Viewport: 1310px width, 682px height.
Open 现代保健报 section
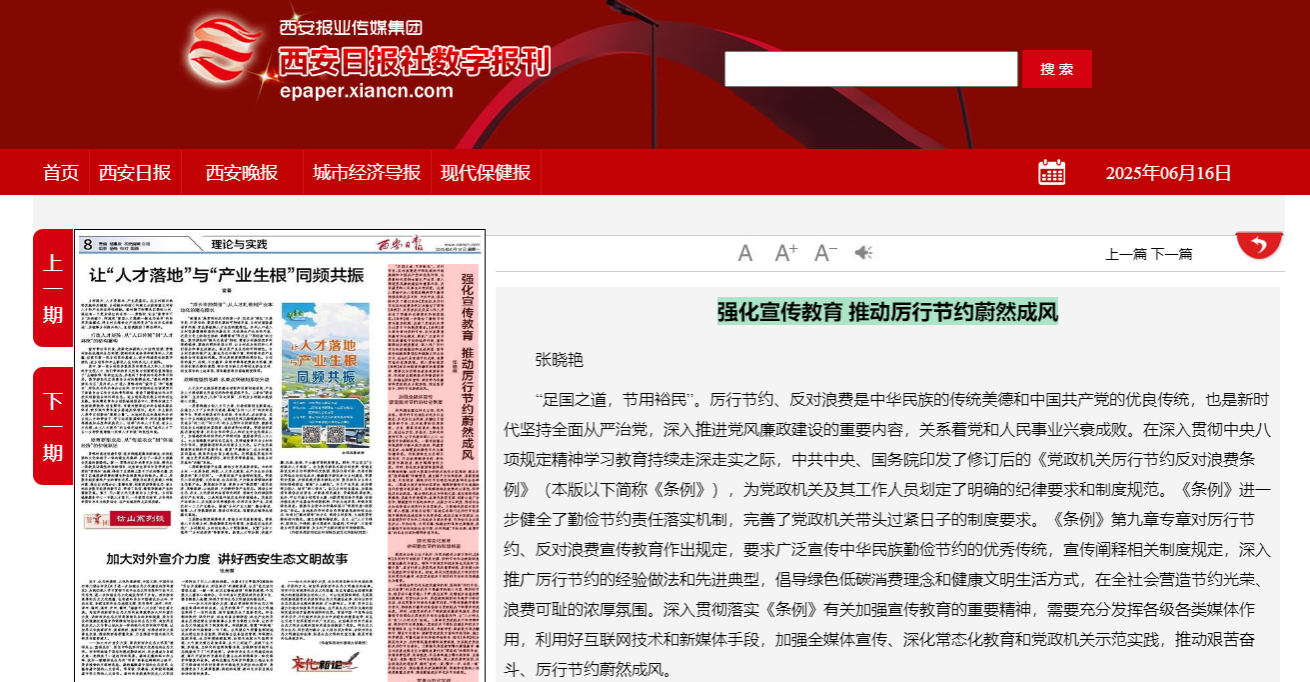[x=486, y=172]
